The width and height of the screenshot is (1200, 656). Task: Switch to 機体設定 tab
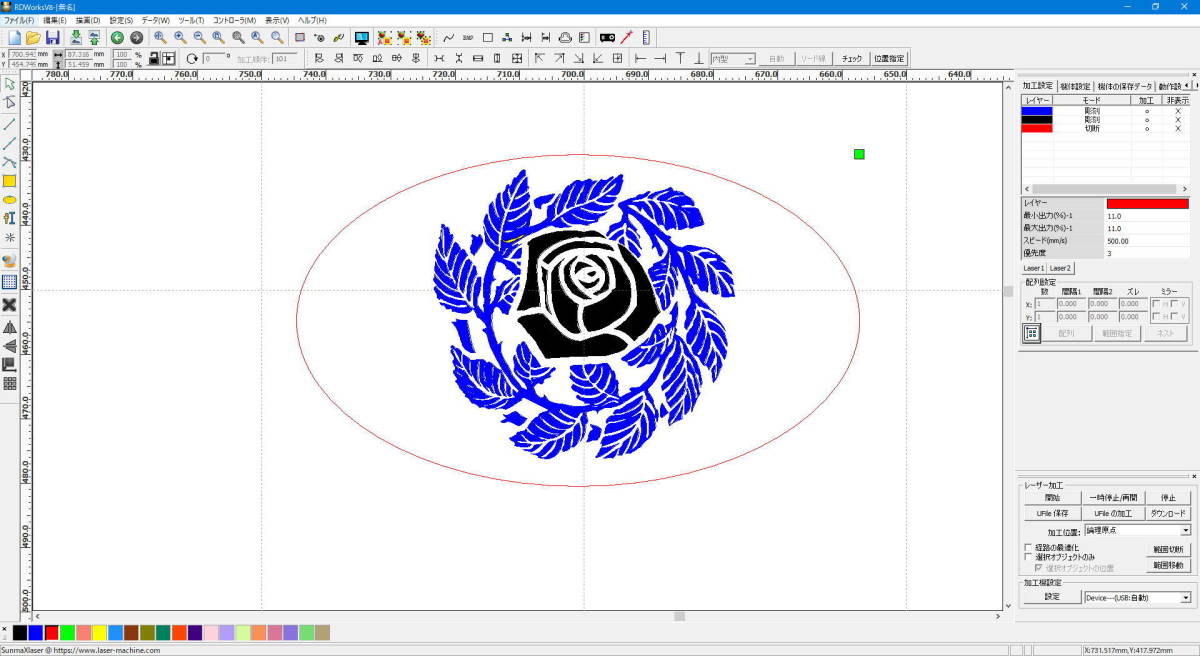pos(1075,86)
